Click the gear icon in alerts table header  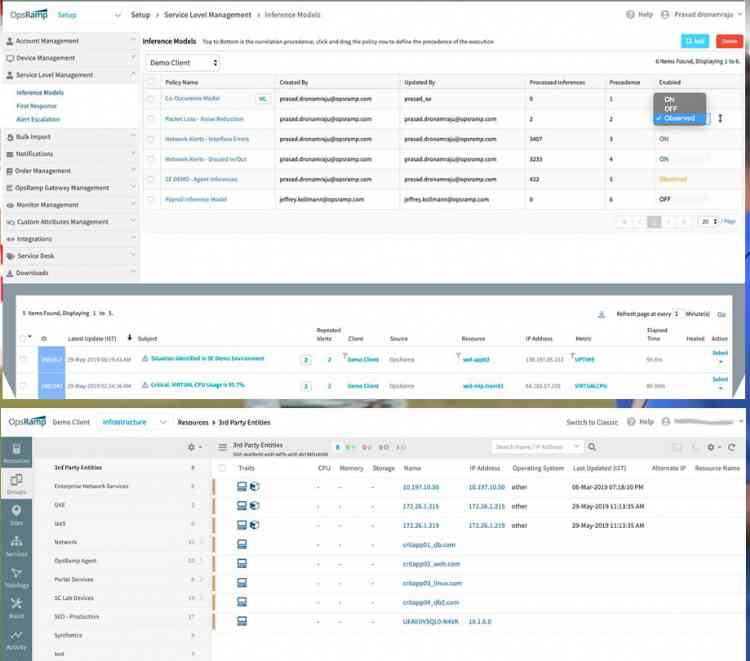[44, 339]
